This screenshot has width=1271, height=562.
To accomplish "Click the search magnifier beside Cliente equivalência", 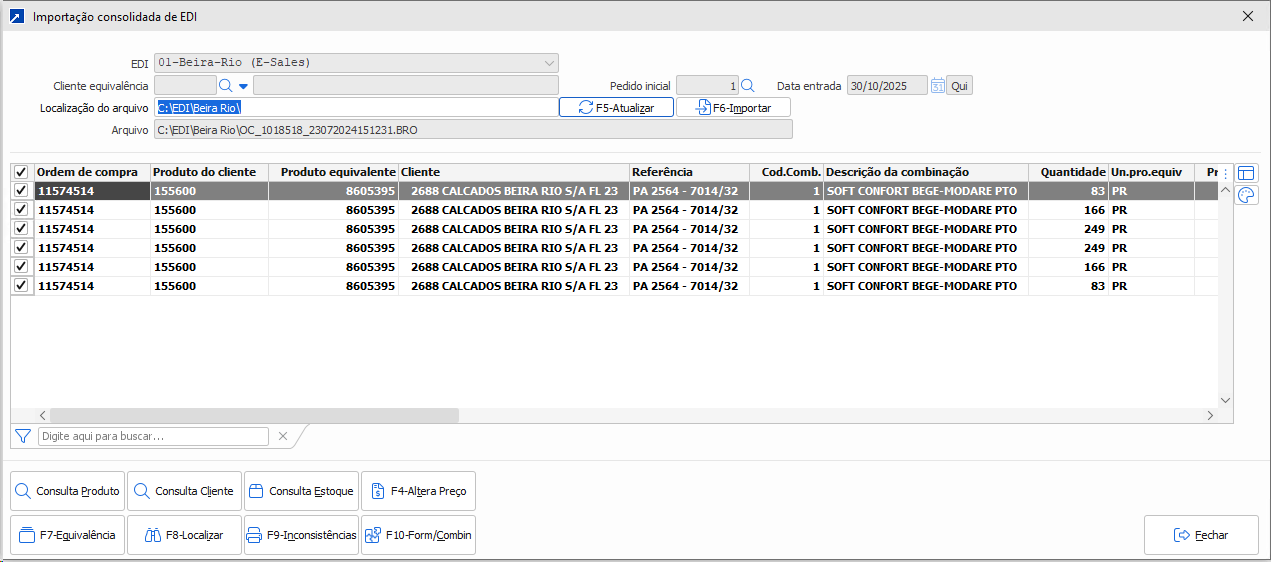I will [x=226, y=86].
